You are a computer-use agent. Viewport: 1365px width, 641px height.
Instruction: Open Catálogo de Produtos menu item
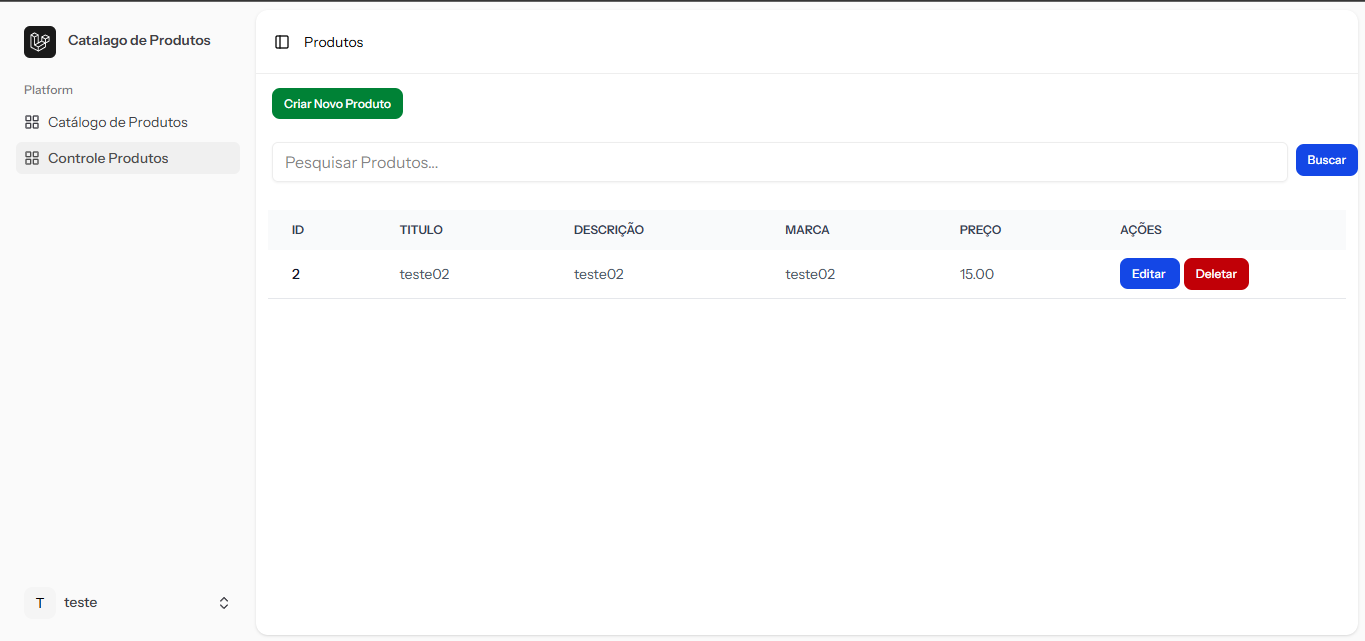[x=118, y=122]
